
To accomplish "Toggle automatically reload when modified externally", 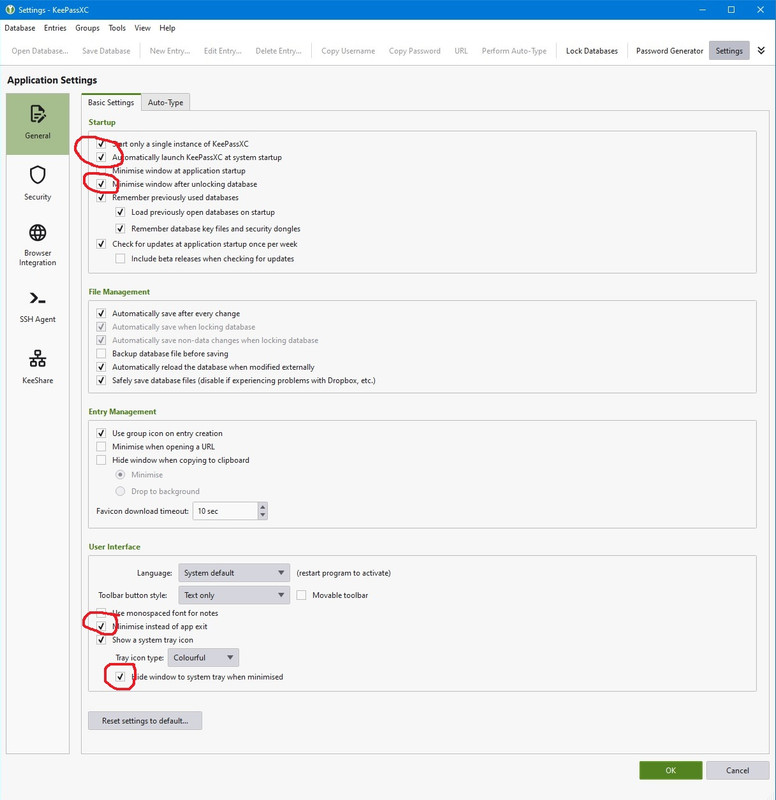I will 101,367.
